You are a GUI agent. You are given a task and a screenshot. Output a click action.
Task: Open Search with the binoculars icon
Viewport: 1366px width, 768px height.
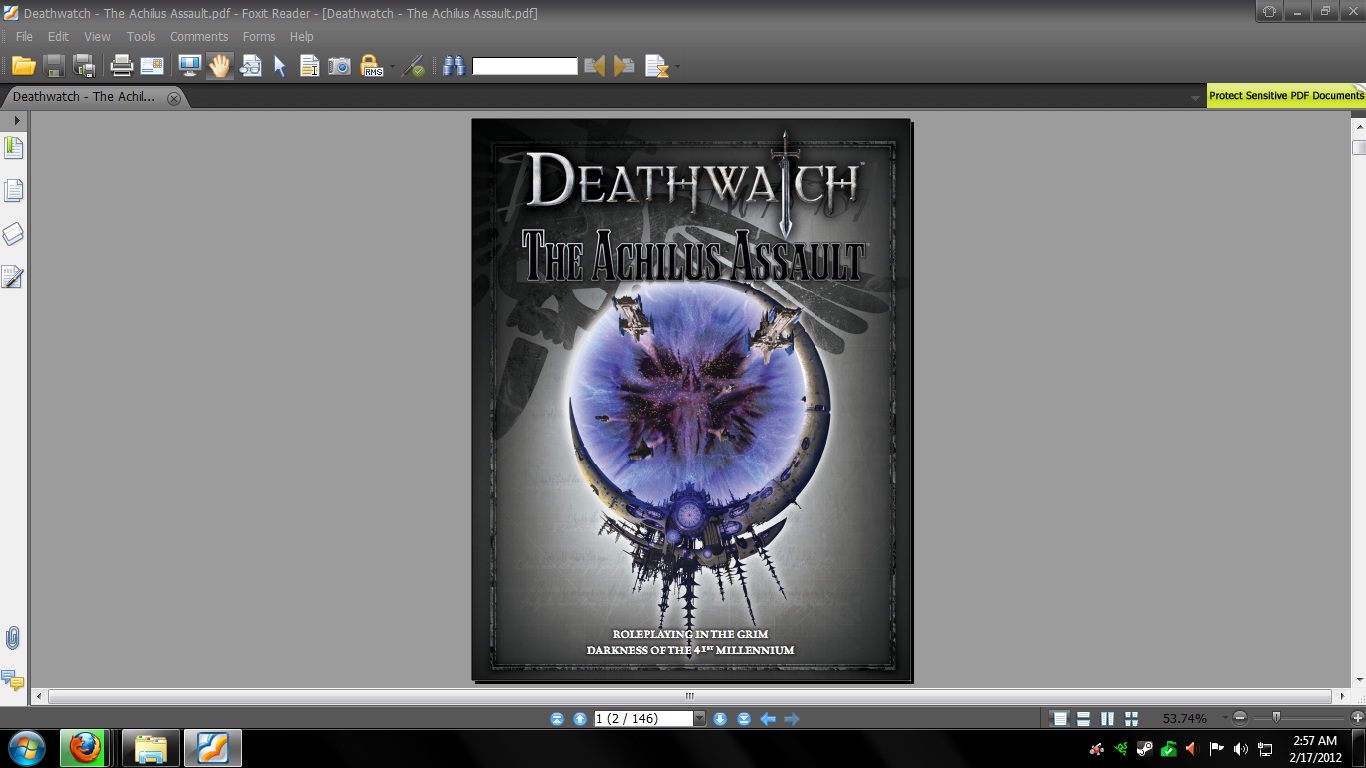click(x=454, y=66)
